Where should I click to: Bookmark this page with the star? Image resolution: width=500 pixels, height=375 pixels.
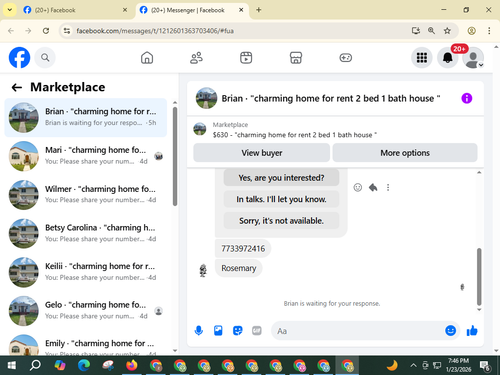pos(447,31)
